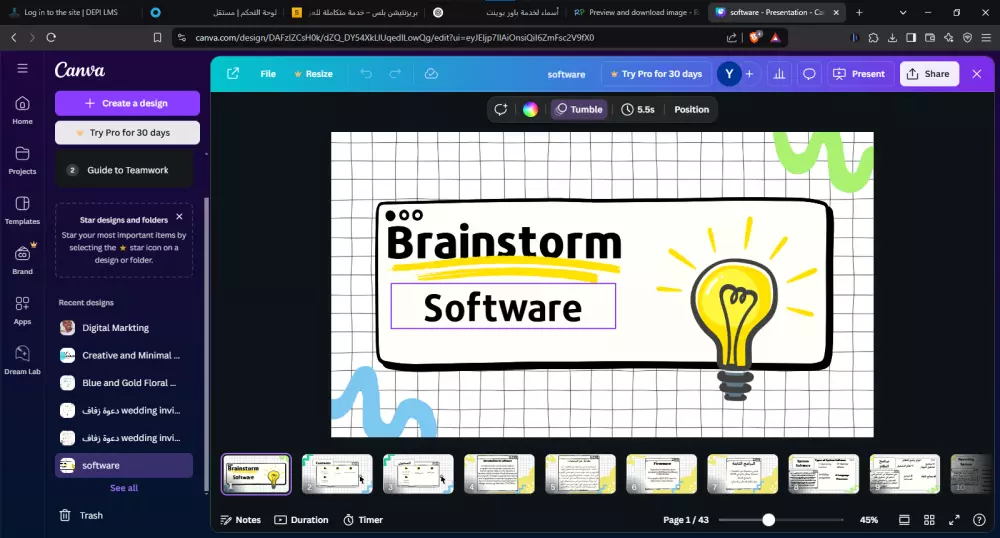The image size is (1000, 538).
Task: Open the Timer tool
Action: (363, 520)
